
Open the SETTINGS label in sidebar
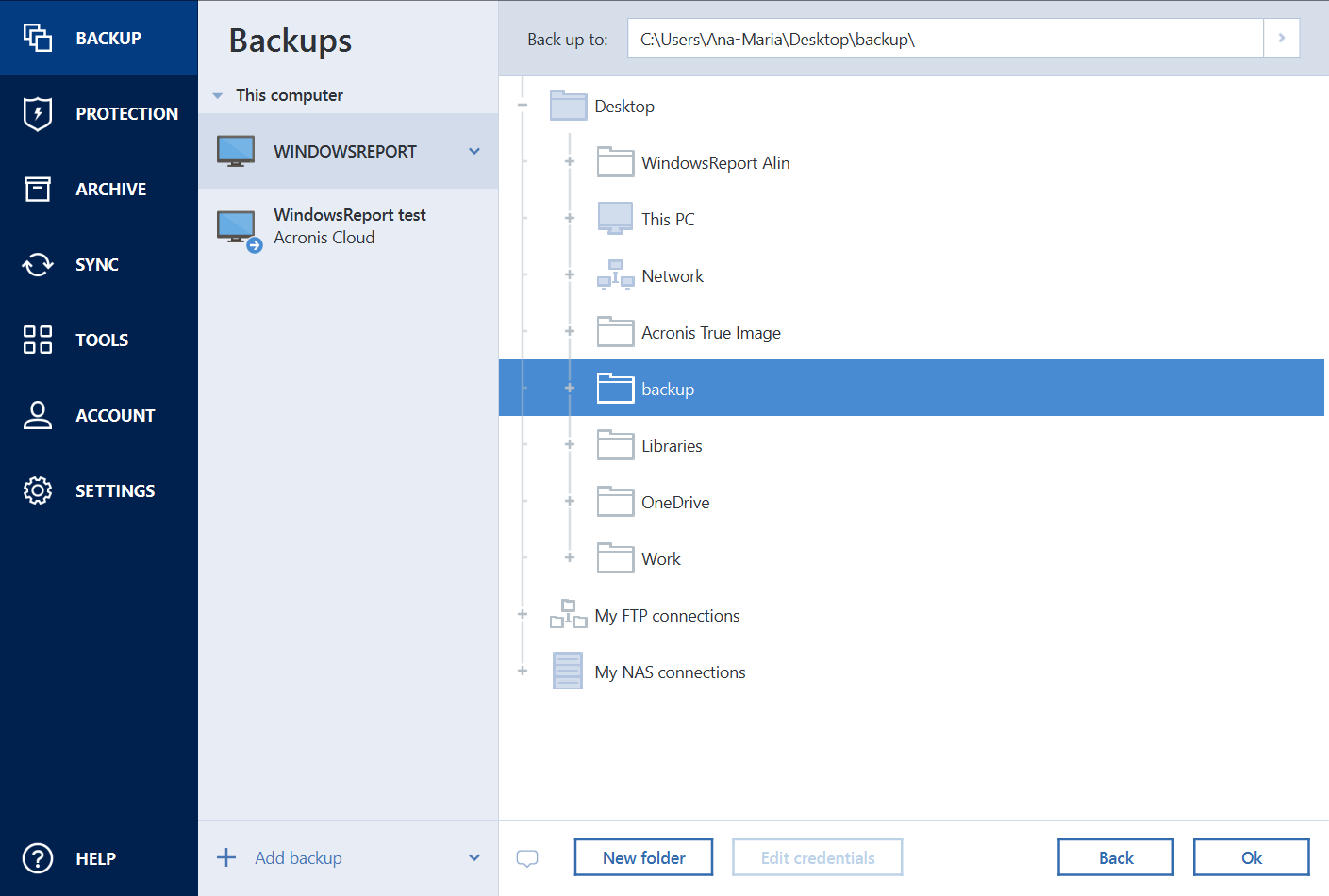[x=115, y=491]
